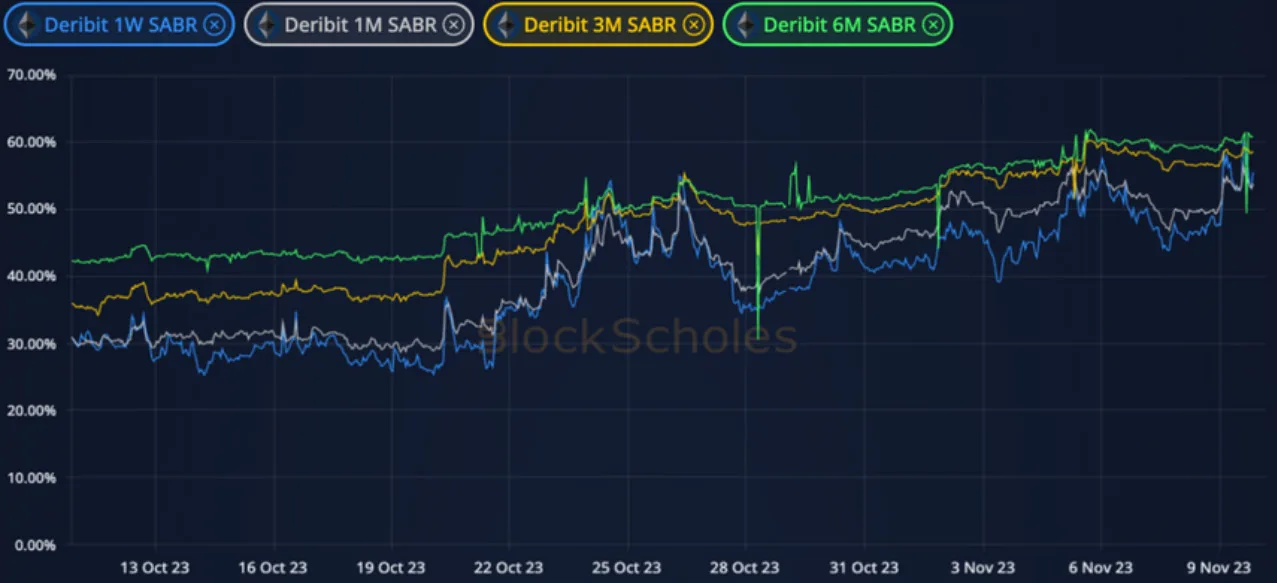Remove the Deribit 6M SABR series
Screen dimensions: 1277x583
click(x=932, y=25)
